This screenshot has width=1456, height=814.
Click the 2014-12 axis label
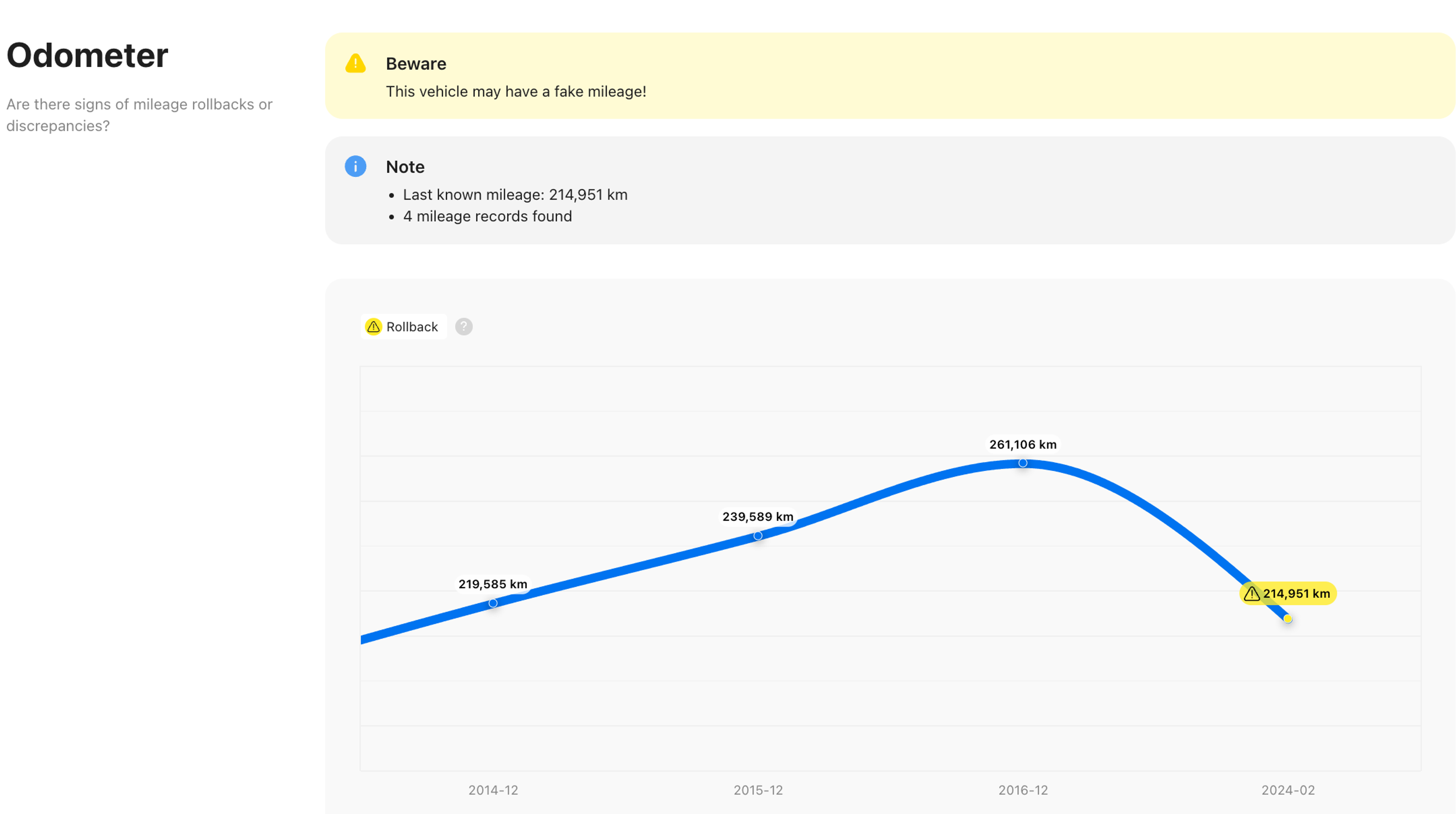point(493,790)
